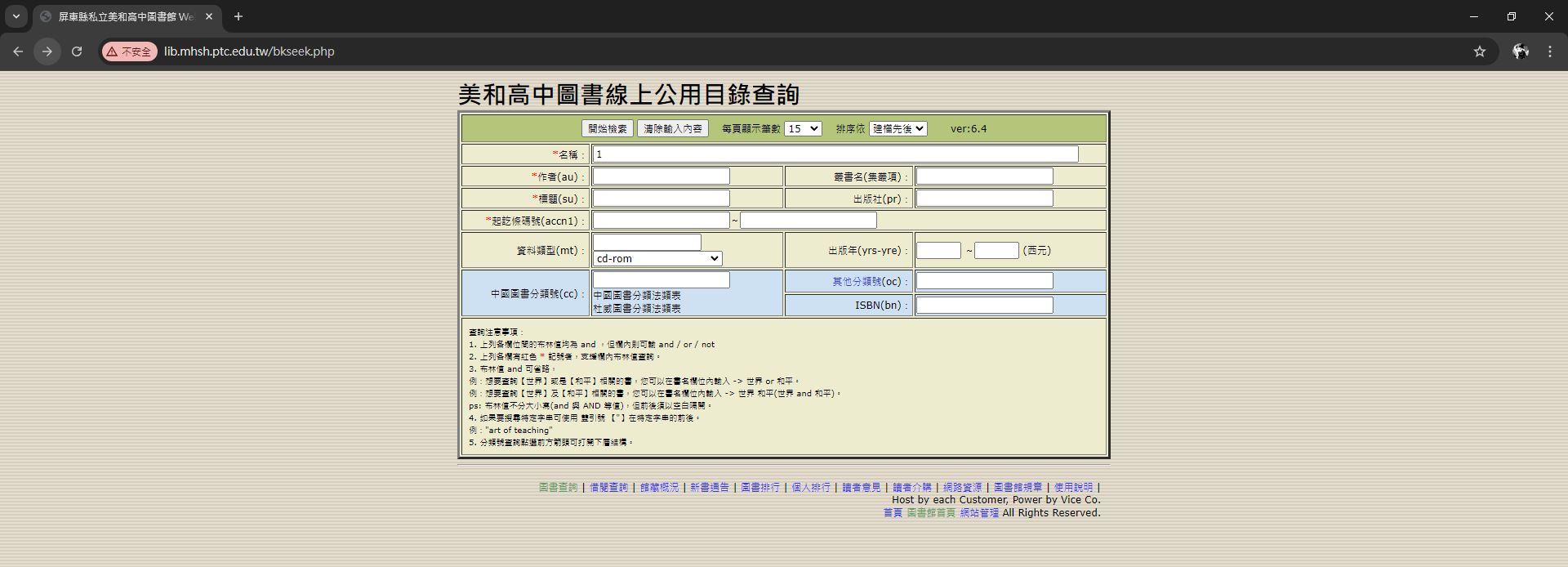The image size is (1568, 567).
Task: Clear the form with 清除輸入內容 button
Action: pos(673,129)
